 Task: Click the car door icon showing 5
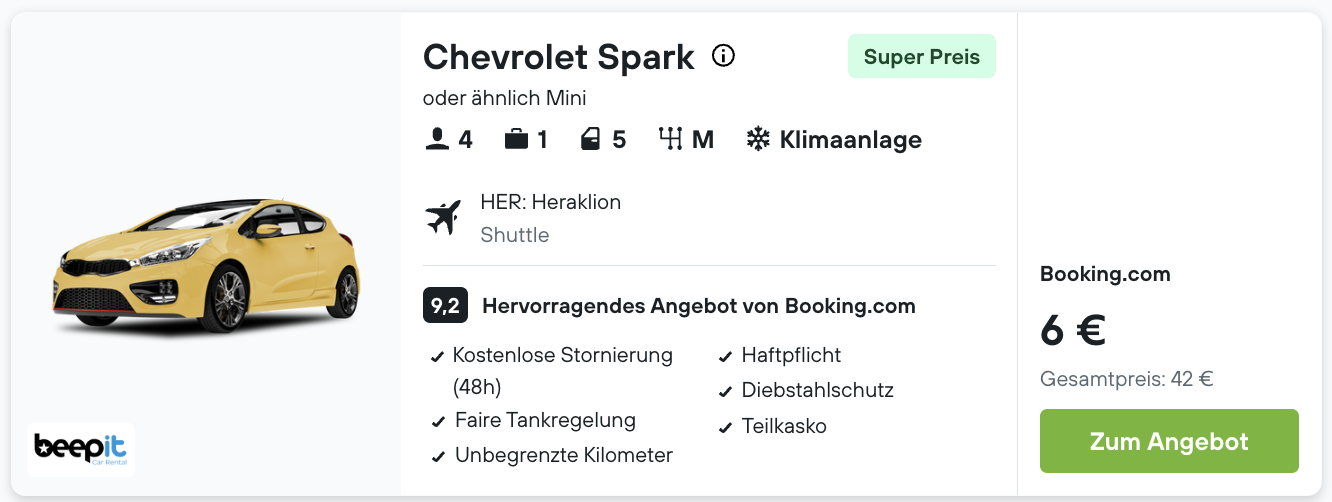coord(591,139)
